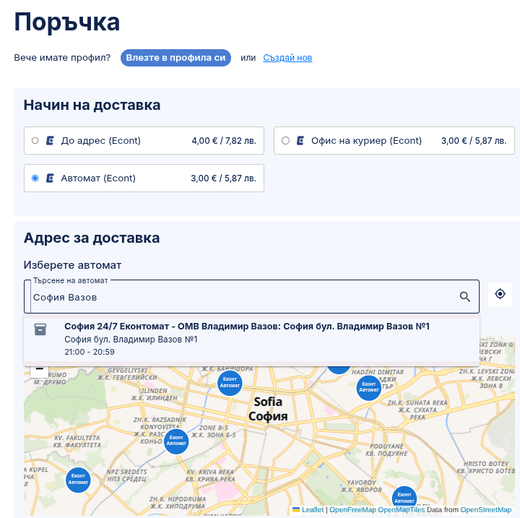The image size is (520, 518).
Task: Click the locate-me target icon
Action: click(500, 294)
